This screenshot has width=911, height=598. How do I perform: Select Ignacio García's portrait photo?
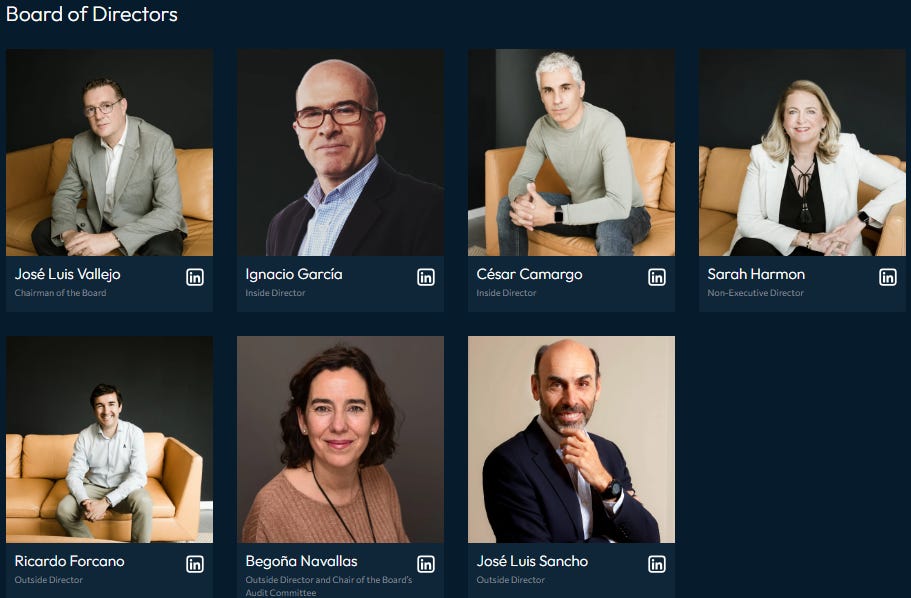click(340, 152)
